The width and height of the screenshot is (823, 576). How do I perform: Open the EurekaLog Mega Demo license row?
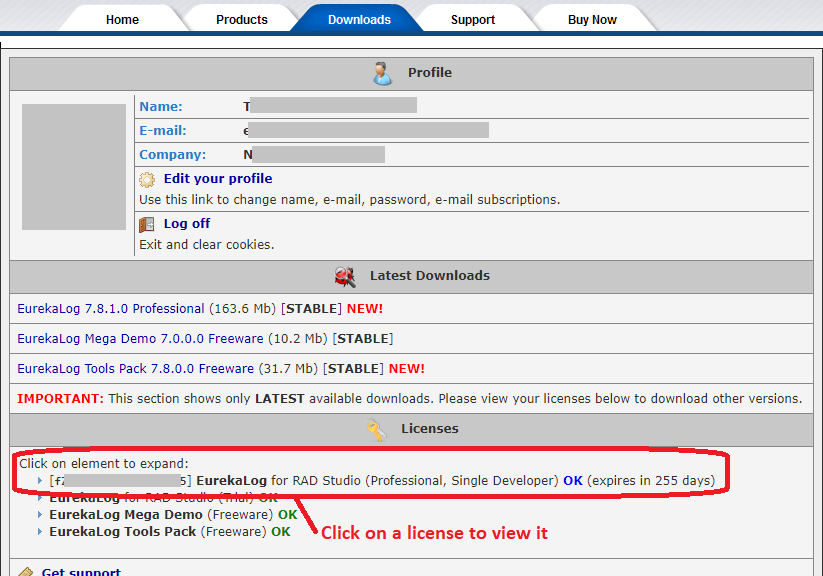click(x=173, y=515)
